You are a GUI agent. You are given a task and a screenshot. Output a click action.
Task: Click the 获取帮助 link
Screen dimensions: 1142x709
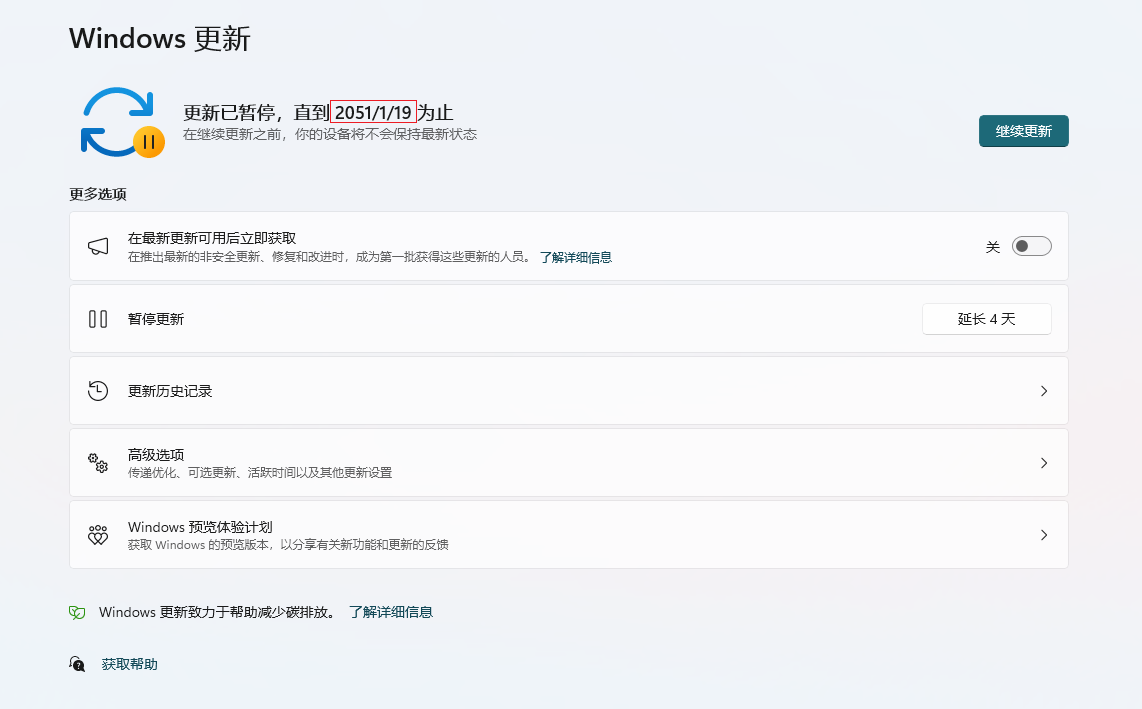[130, 664]
